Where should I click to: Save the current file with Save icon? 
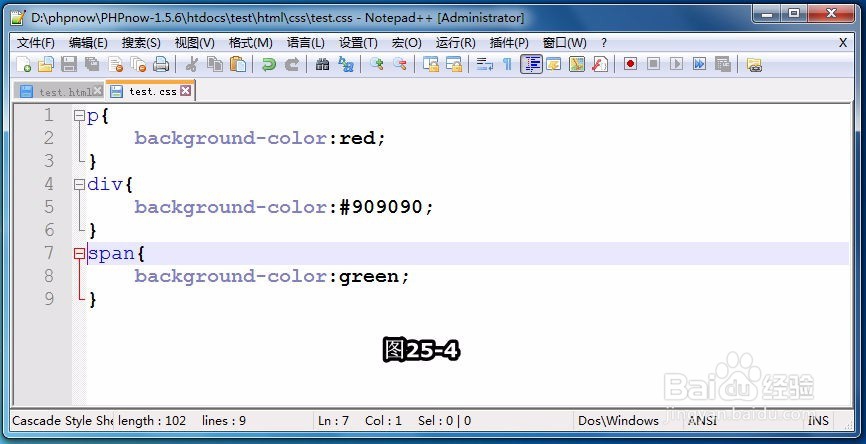click(x=69, y=65)
